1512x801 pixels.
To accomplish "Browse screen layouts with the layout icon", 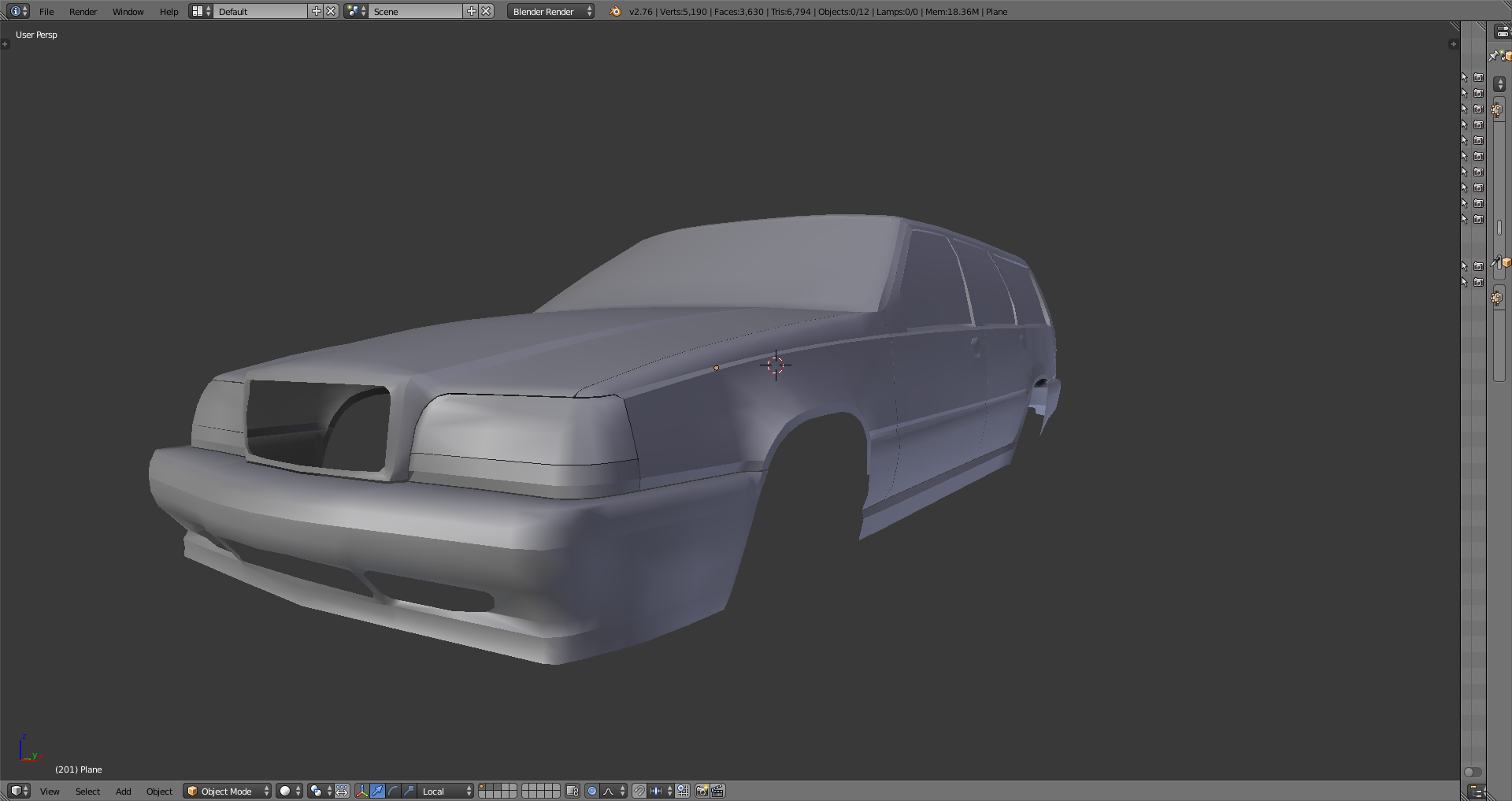I will 201,11.
